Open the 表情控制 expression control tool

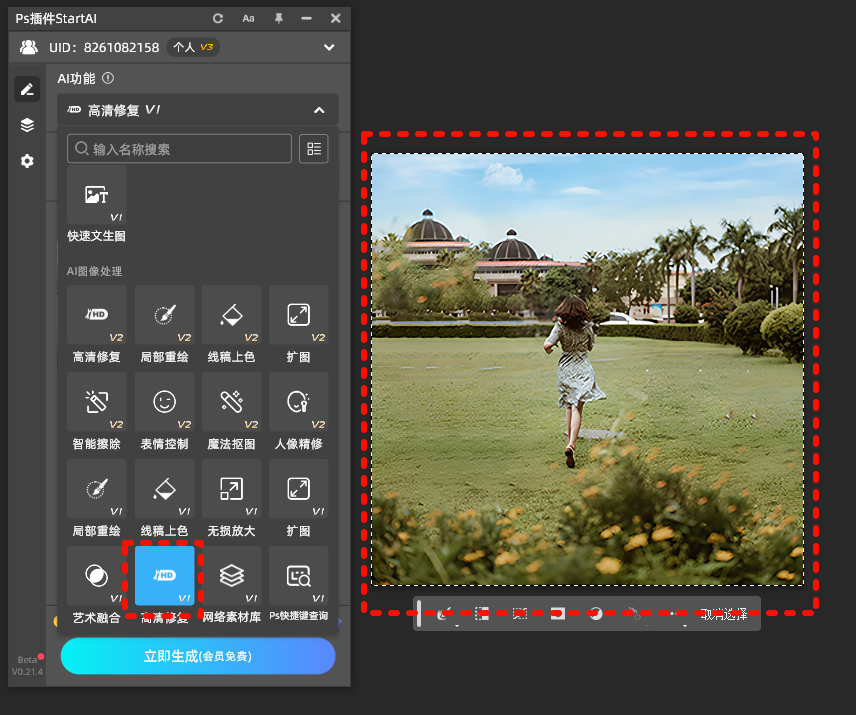164,402
